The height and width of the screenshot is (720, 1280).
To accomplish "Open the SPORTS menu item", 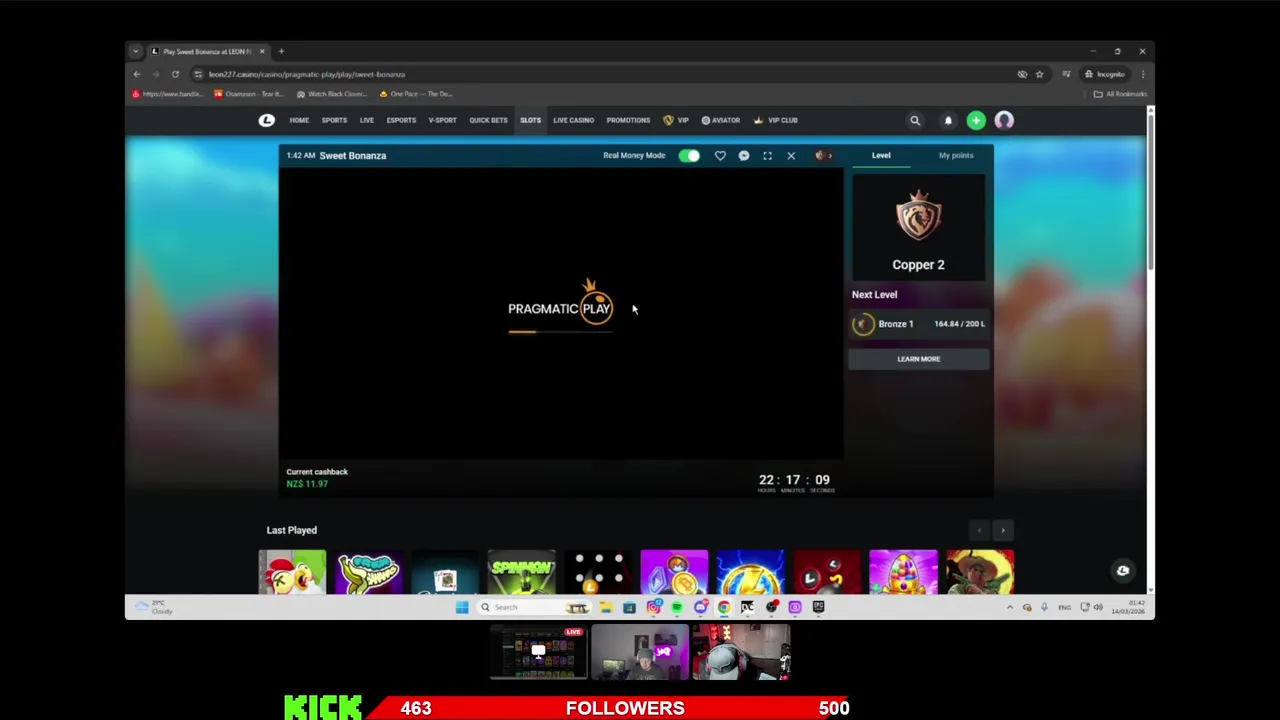I will pyautogui.click(x=334, y=120).
